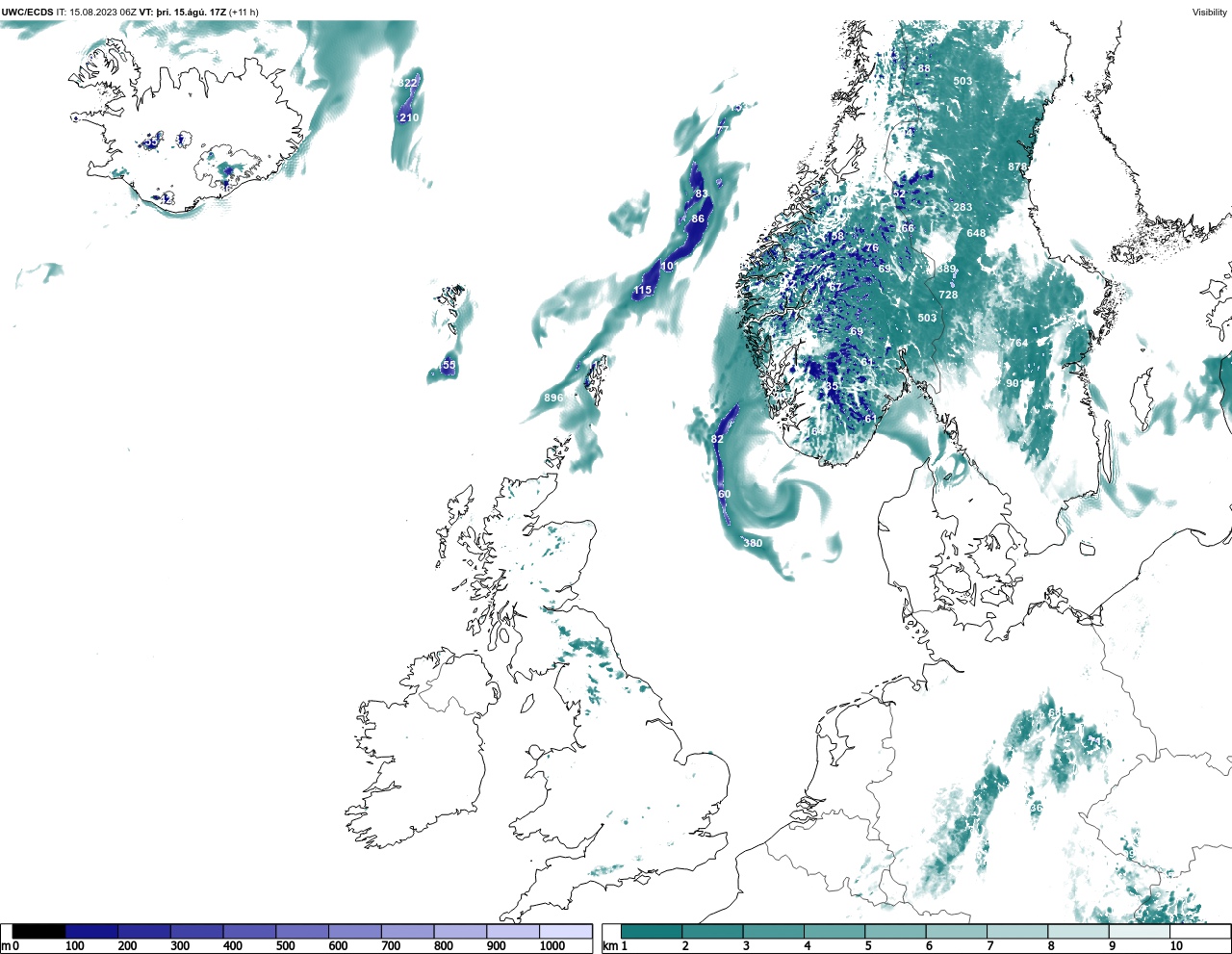
Task: Click the 'm' unit label of left legend
Action: [7, 946]
